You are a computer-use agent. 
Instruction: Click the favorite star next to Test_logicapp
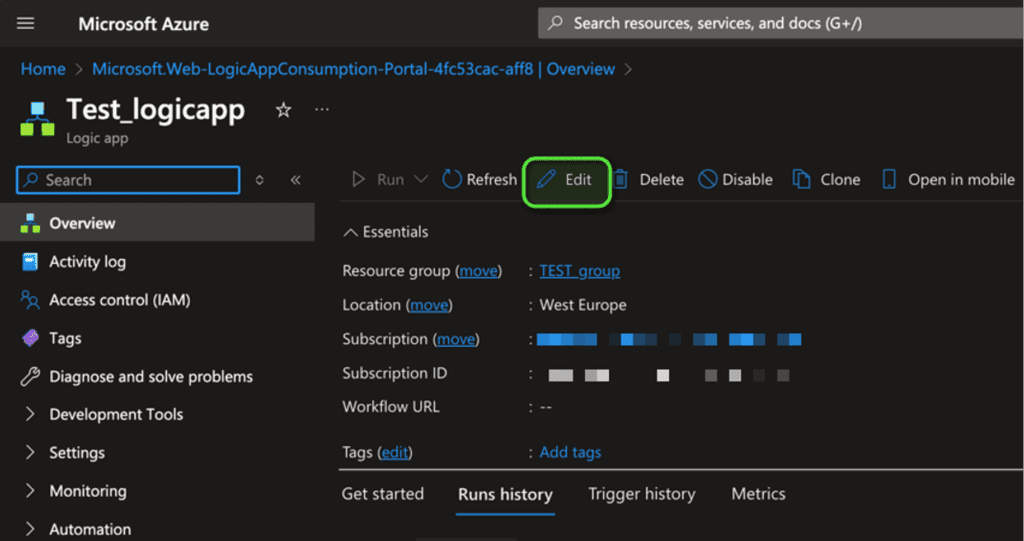pyautogui.click(x=284, y=110)
